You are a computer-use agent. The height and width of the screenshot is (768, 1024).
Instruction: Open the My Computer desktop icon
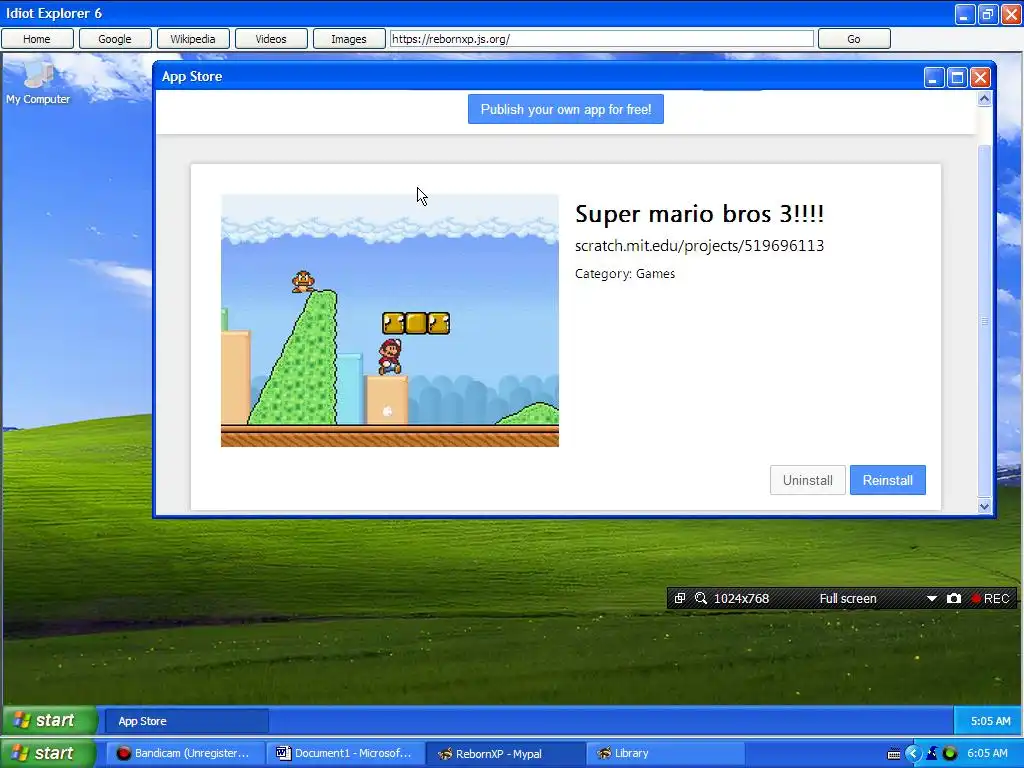38,84
